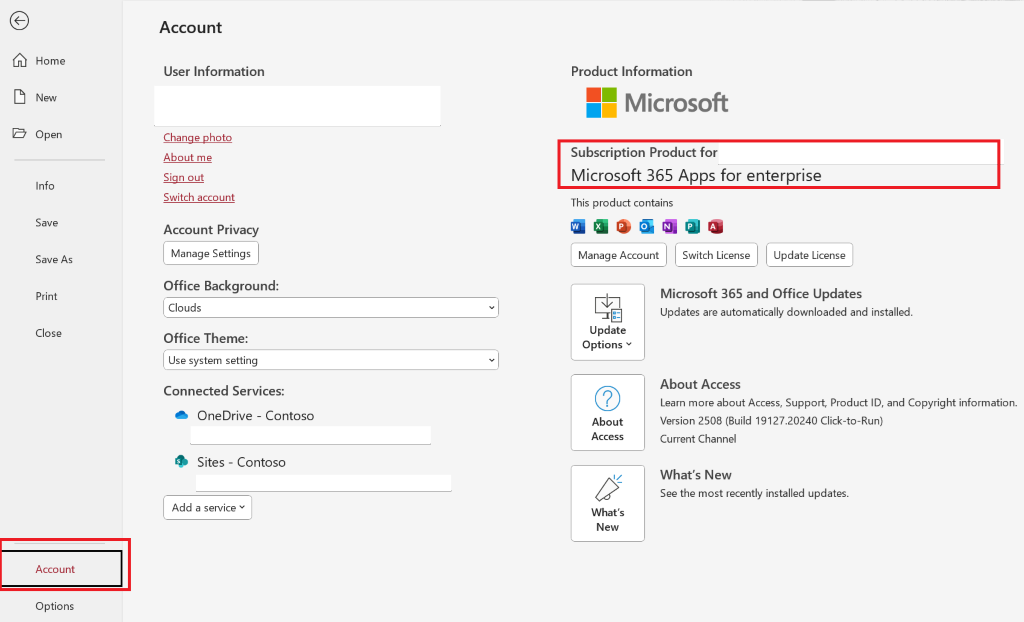Viewport: 1024px width, 622px height.
Task: Click the Update License button
Action: click(809, 255)
